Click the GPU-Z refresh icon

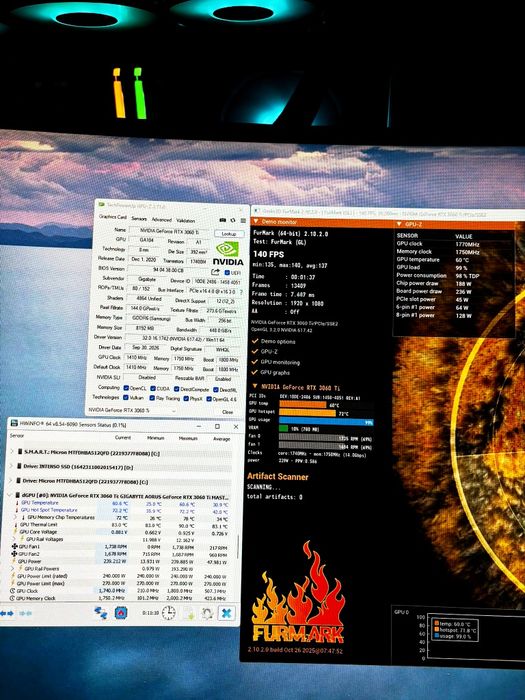(x=233, y=220)
